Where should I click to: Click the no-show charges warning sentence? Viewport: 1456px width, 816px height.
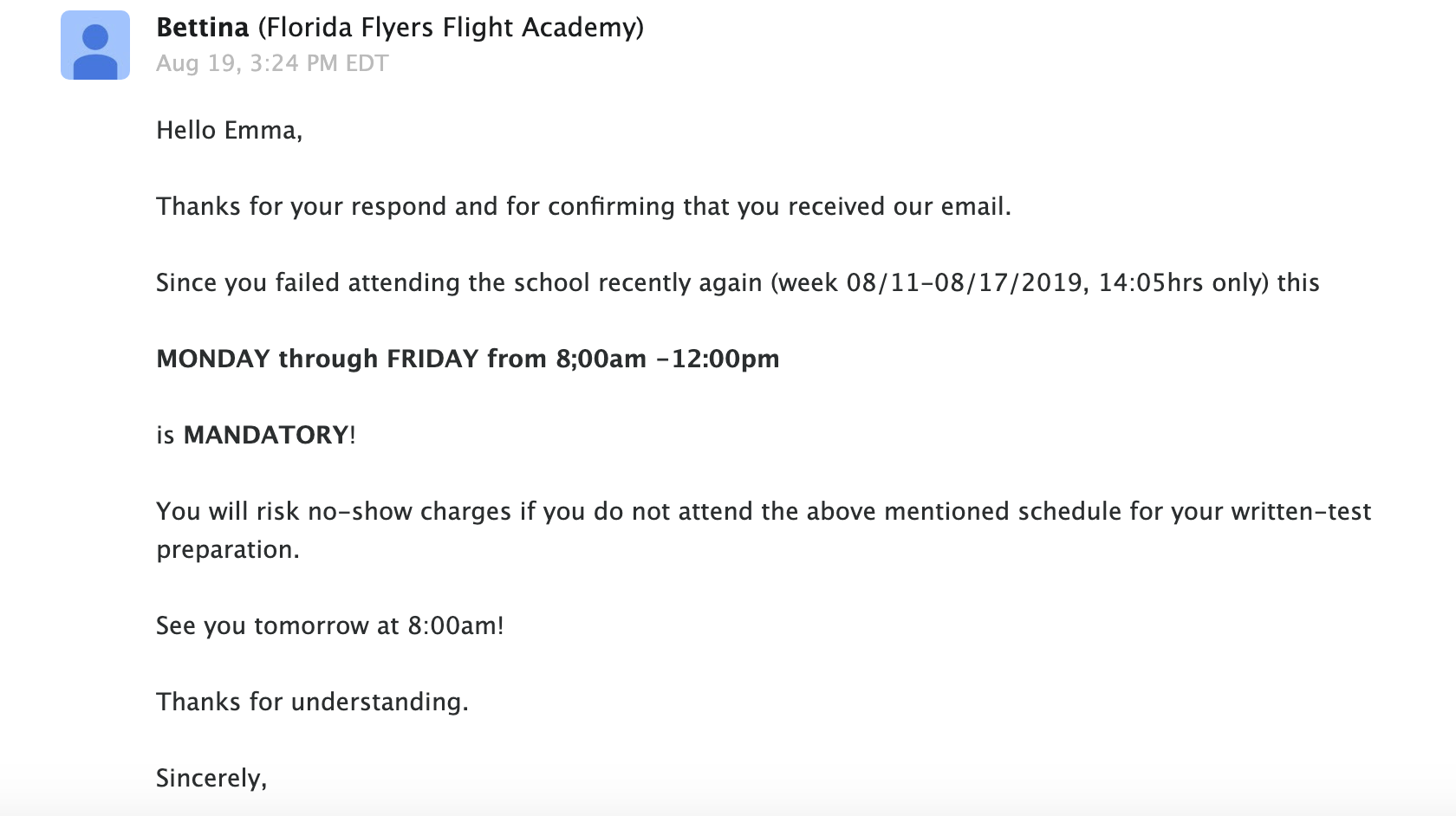click(764, 530)
